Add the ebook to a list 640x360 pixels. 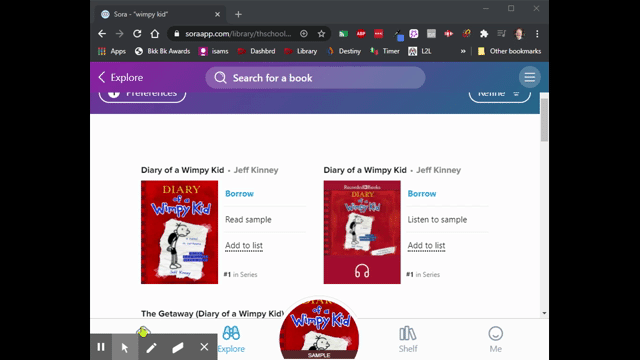coord(244,246)
